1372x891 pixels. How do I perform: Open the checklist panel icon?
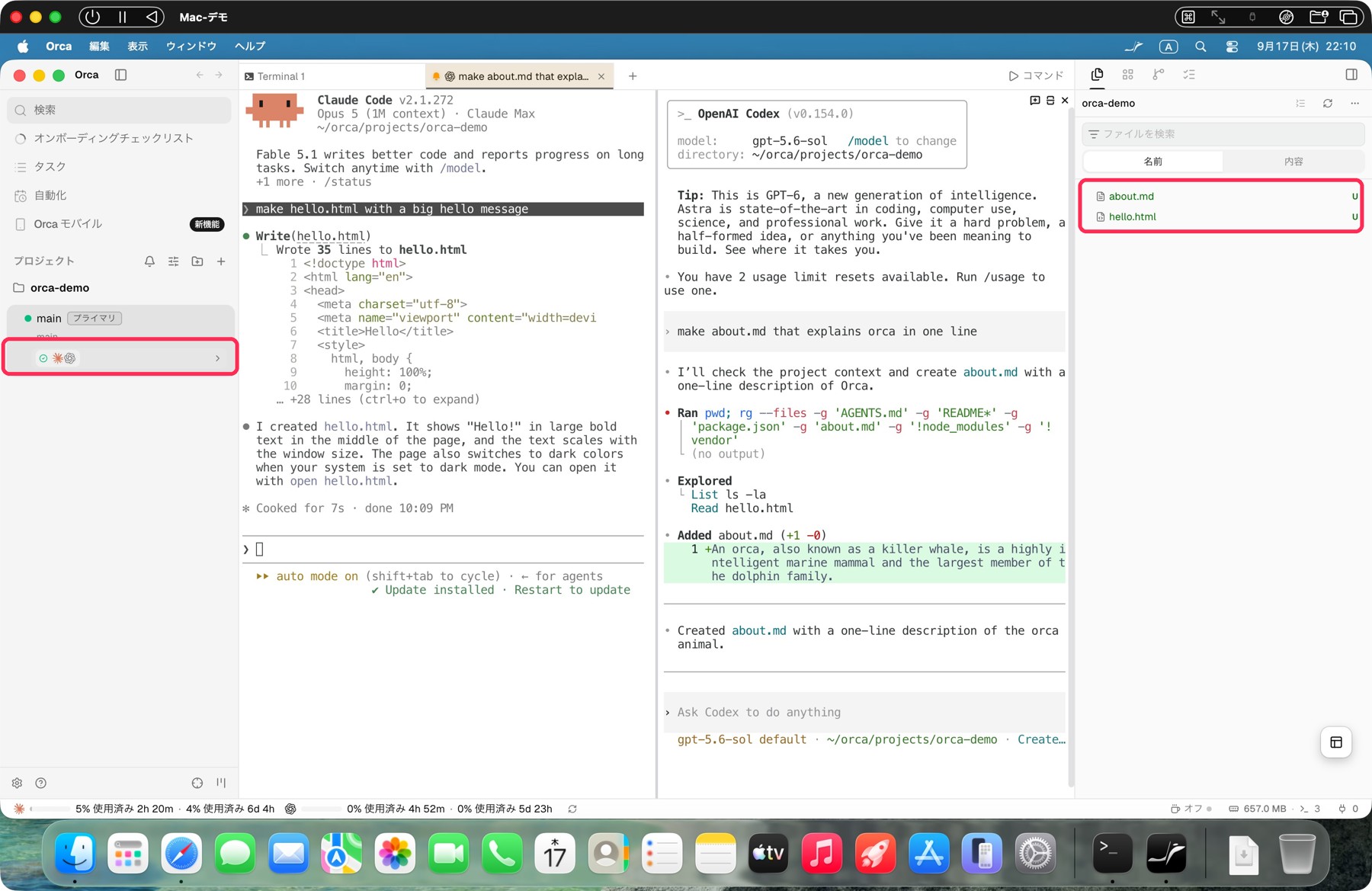[1189, 74]
